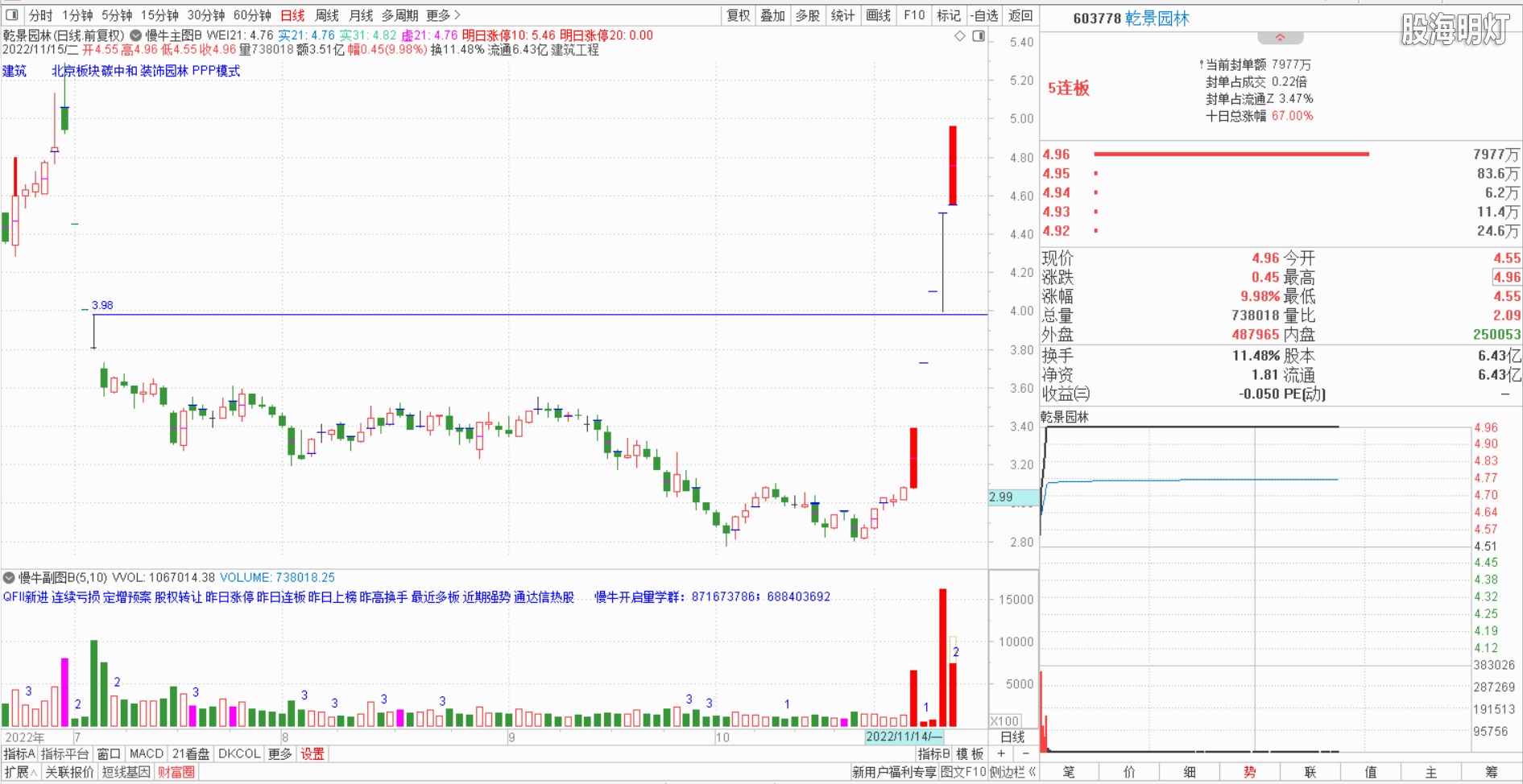Switch to the 周线 weekly chart tab
Image resolution: width=1523 pixels, height=784 pixels.
pos(327,15)
